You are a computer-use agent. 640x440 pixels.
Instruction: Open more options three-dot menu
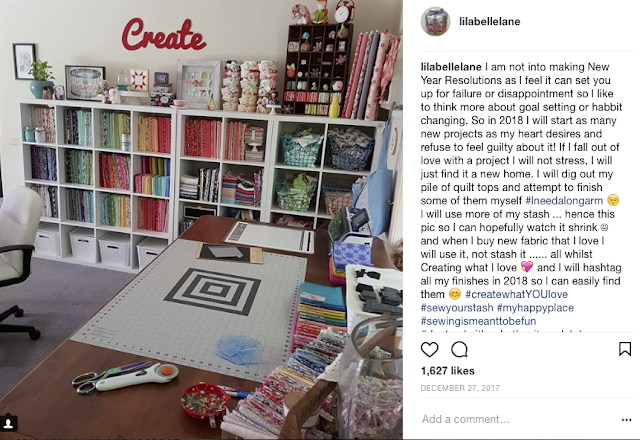626,420
